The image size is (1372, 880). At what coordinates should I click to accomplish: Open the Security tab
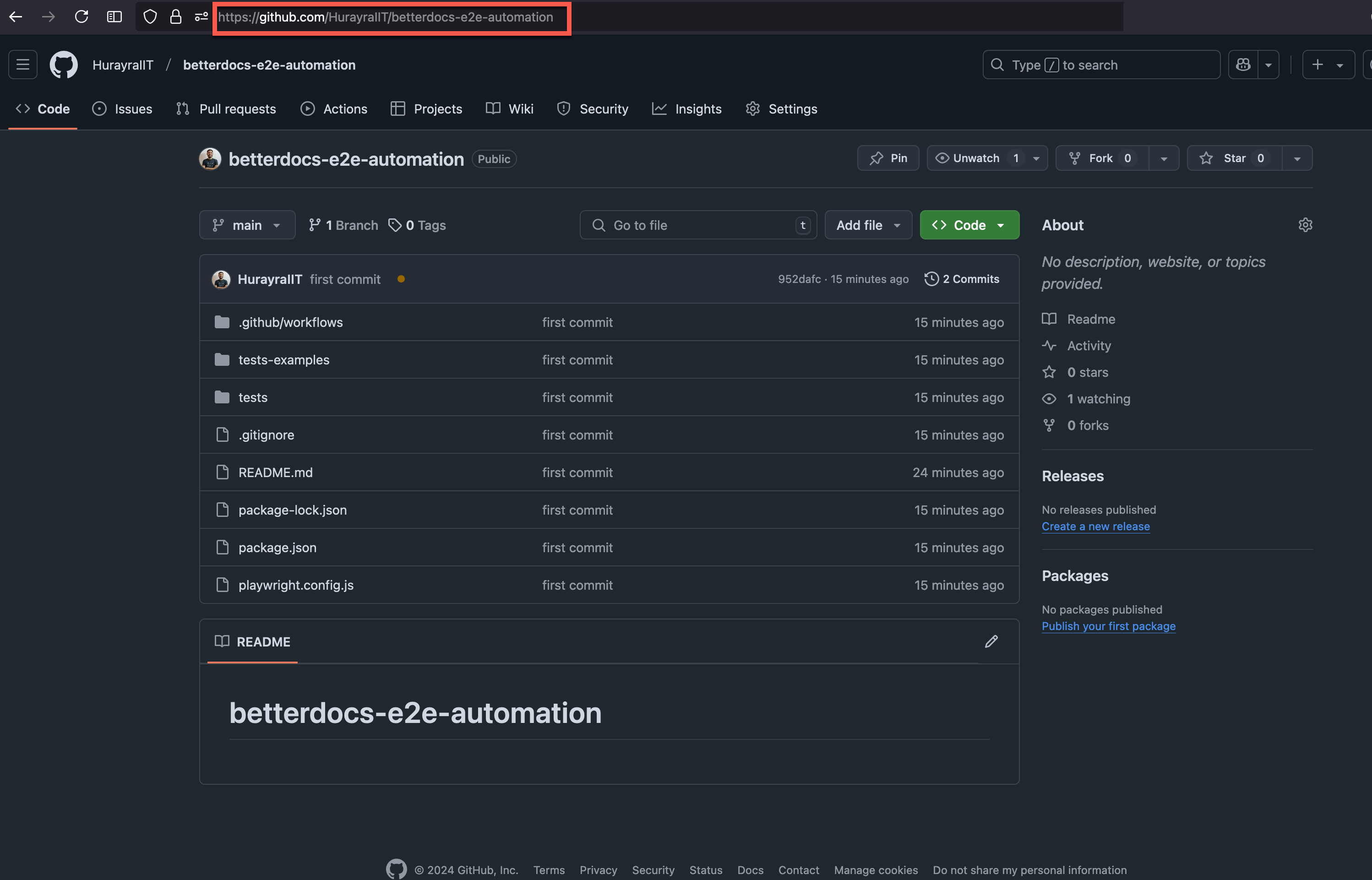(x=593, y=109)
